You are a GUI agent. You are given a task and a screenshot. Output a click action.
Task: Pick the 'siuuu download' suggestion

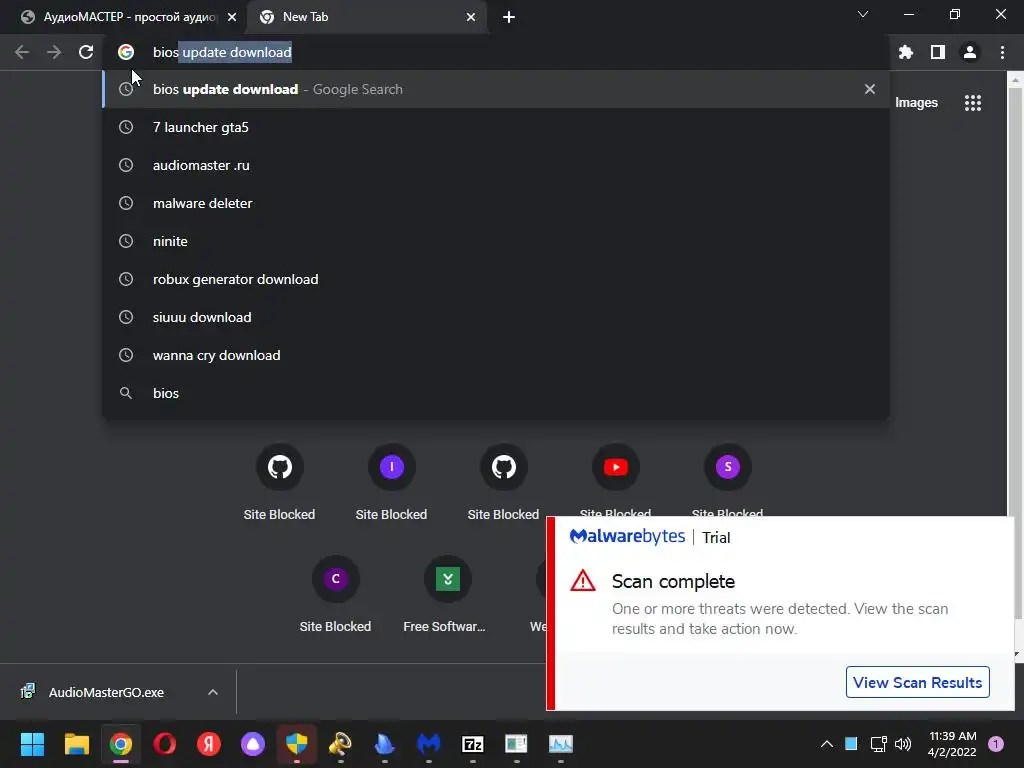[496, 317]
